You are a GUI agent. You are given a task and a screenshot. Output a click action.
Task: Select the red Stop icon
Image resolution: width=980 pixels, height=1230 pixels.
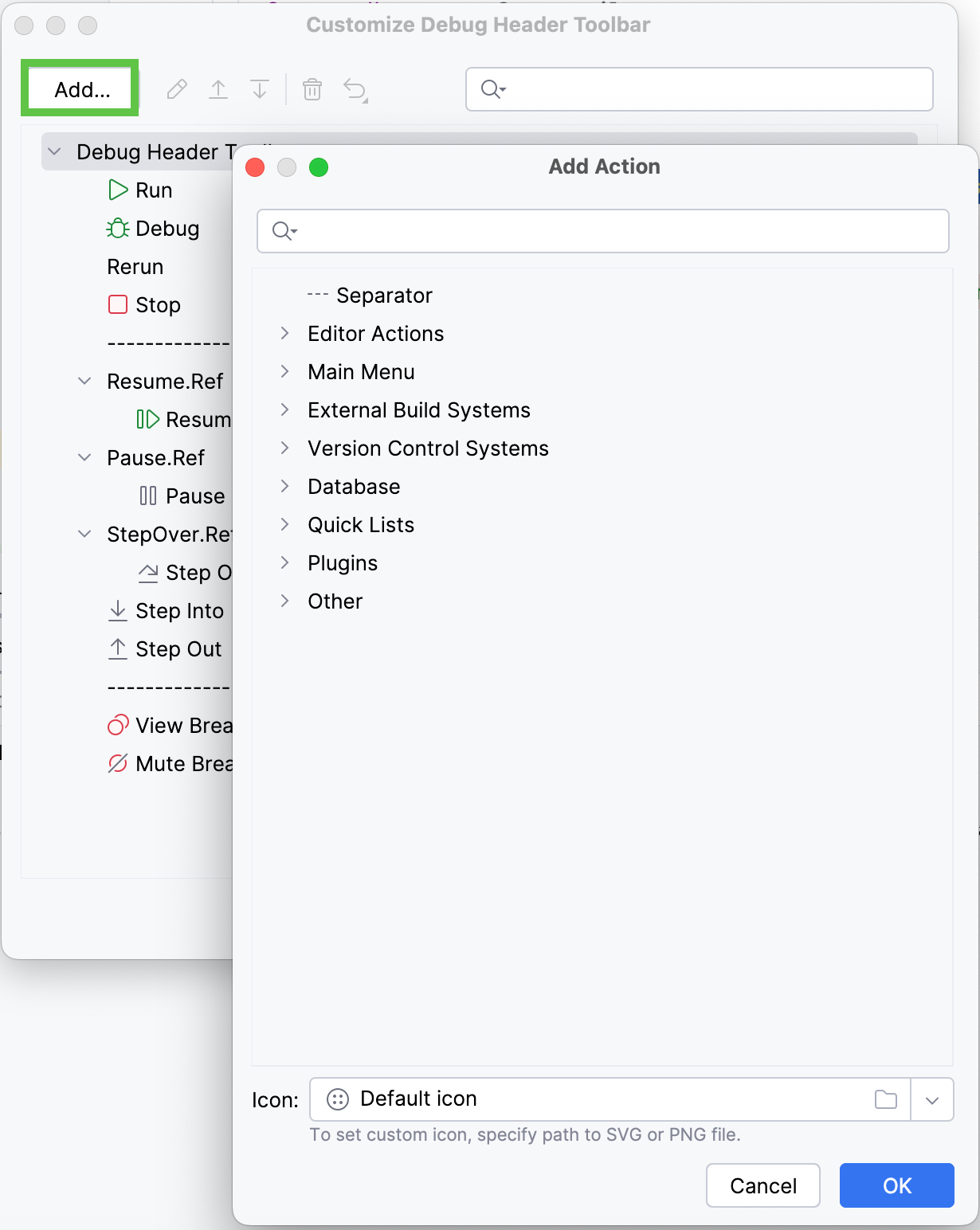pos(116,304)
